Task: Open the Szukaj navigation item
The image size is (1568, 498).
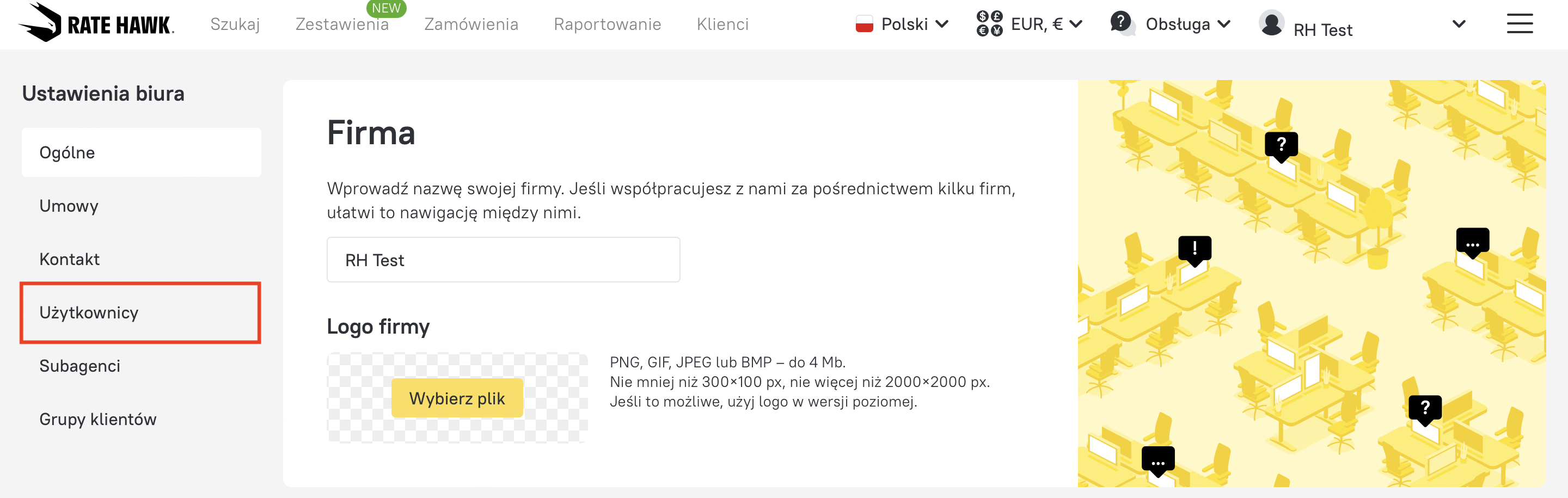Action: pyautogui.click(x=235, y=24)
